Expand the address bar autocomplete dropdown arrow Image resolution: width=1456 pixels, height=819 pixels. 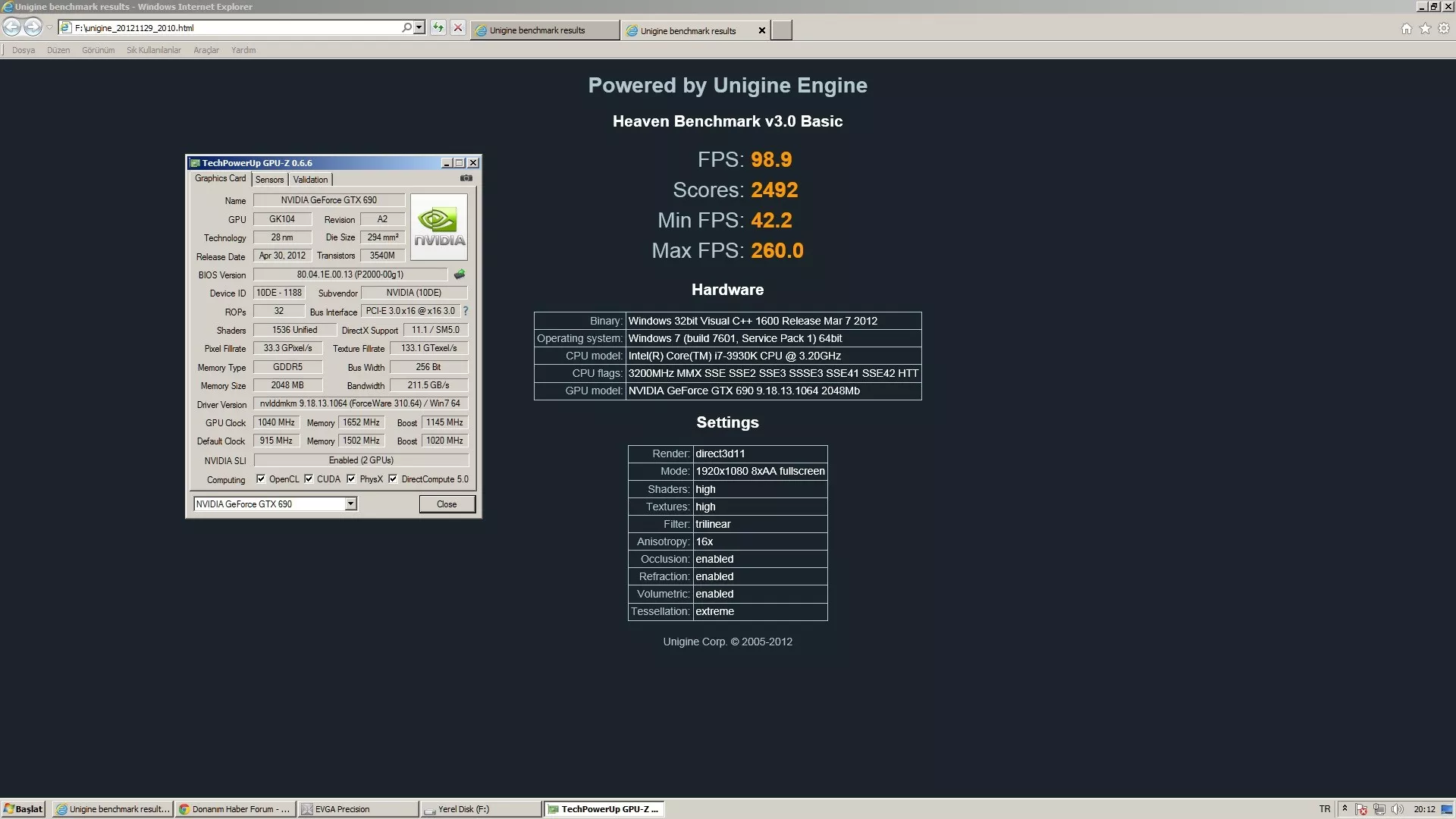419,28
